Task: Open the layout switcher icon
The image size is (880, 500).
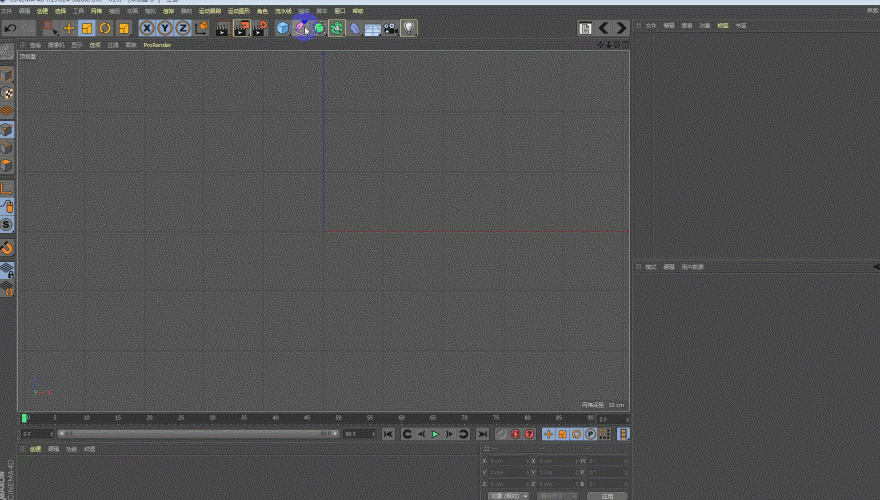Action: pyautogui.click(x=585, y=28)
